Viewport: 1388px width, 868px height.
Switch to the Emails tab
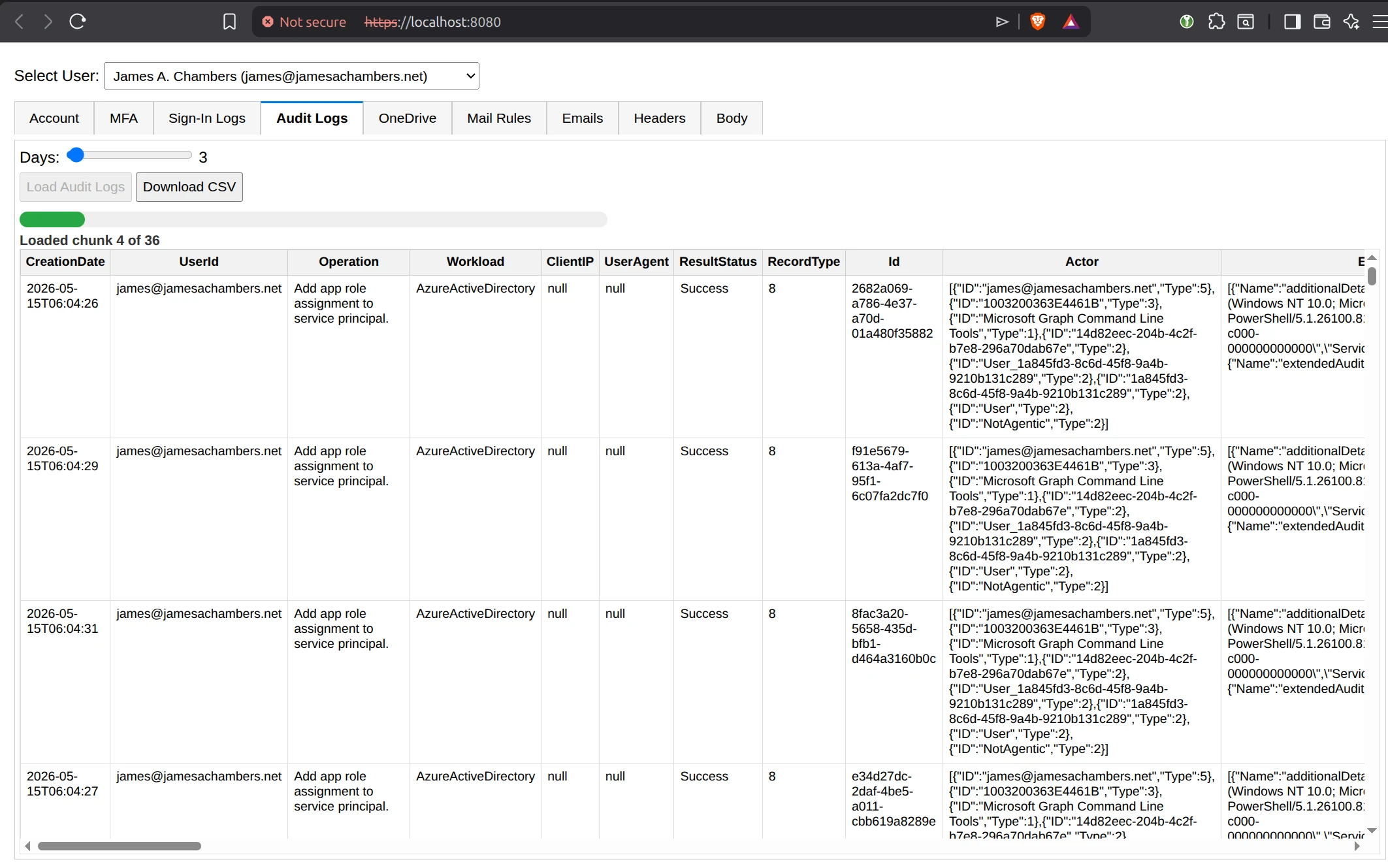click(x=583, y=118)
